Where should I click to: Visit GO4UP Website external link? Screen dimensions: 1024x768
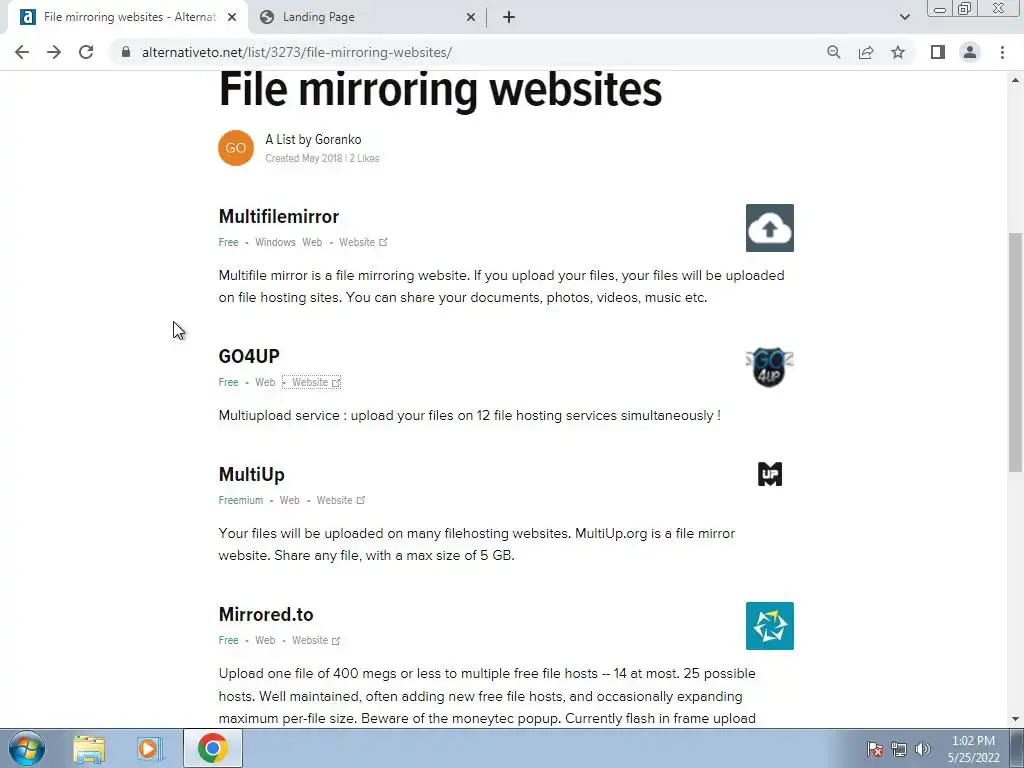[316, 383]
